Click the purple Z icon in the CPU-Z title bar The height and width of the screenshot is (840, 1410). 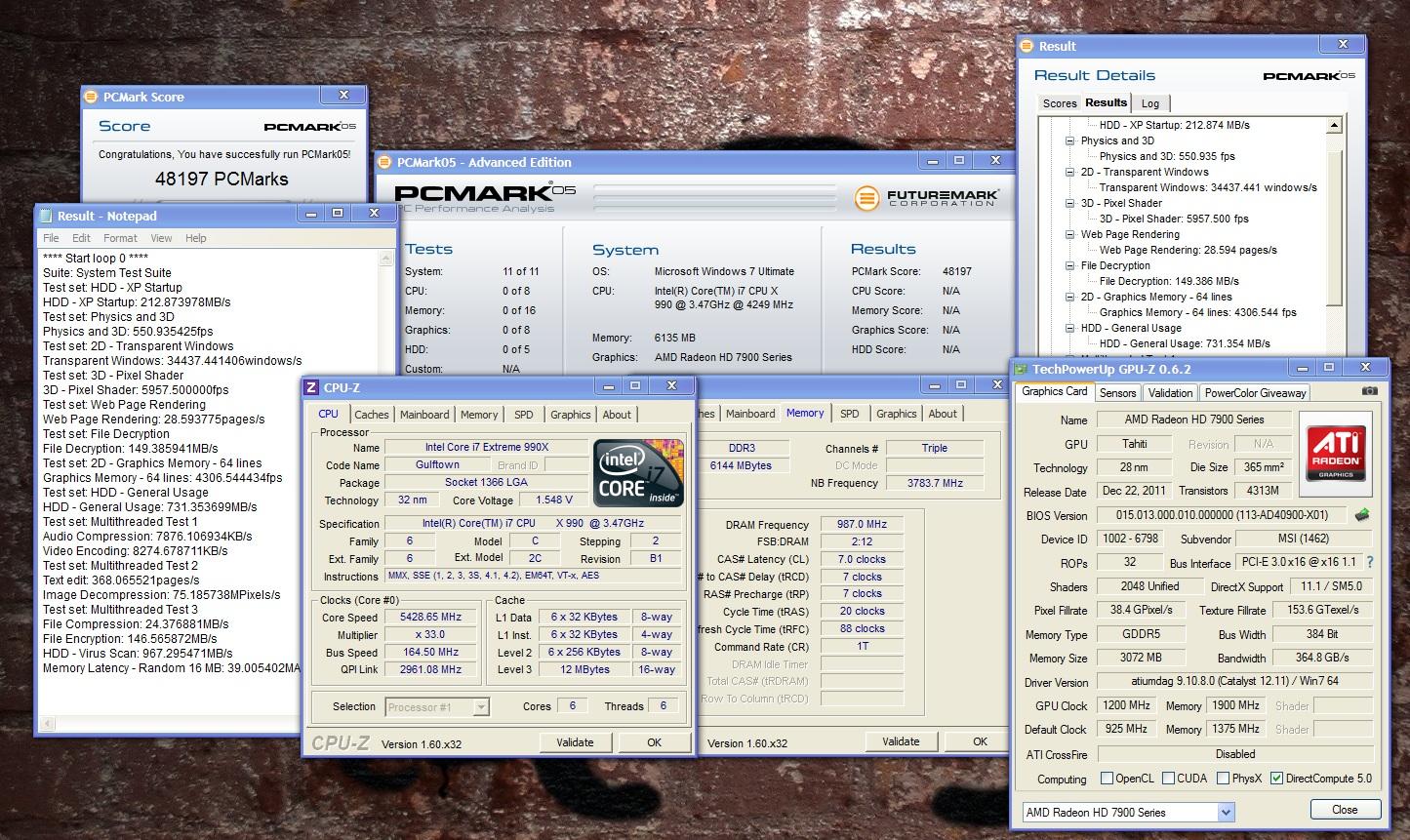[312, 387]
